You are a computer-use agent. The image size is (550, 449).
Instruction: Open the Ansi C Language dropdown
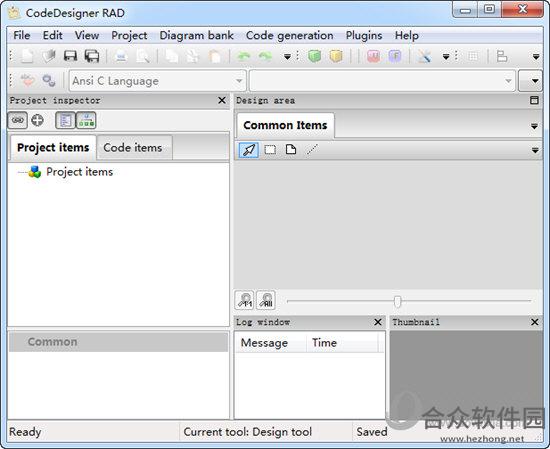[157, 81]
